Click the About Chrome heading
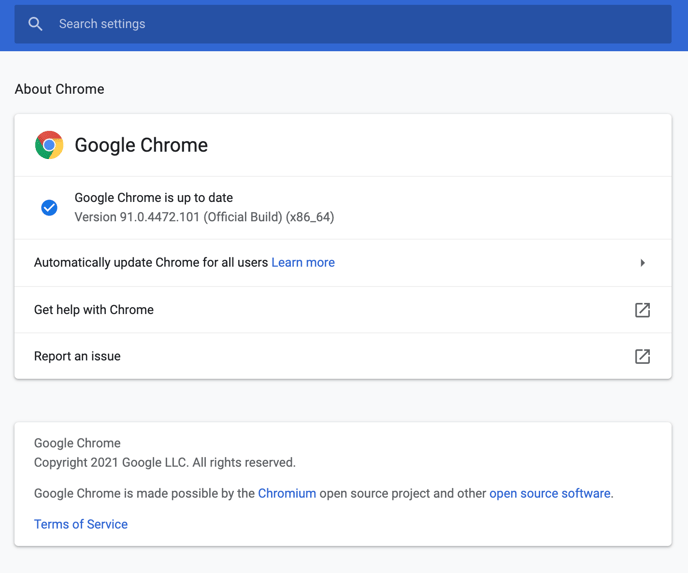This screenshot has height=573, width=688. (60, 89)
